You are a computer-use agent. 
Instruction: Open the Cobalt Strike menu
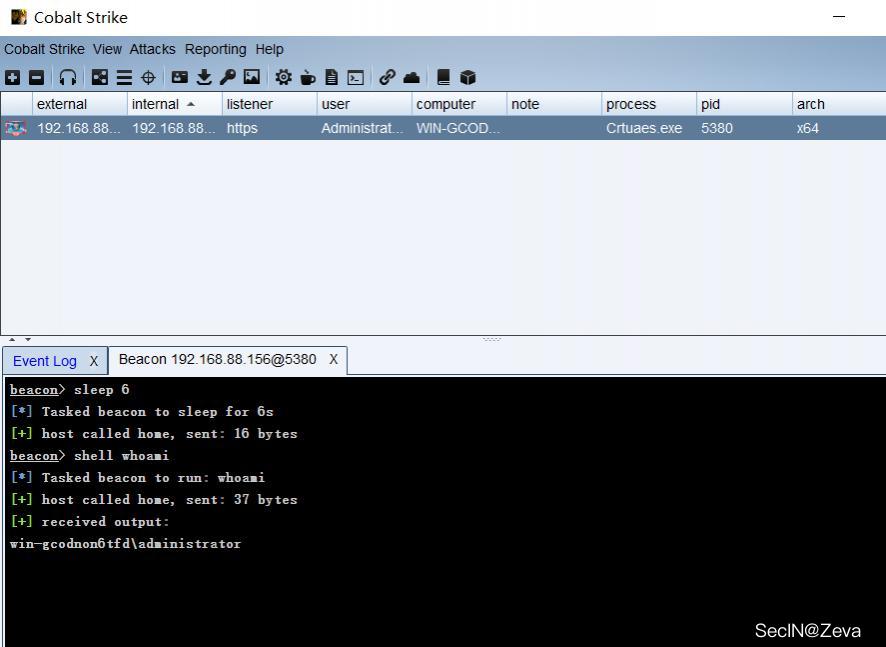pyautogui.click(x=44, y=49)
